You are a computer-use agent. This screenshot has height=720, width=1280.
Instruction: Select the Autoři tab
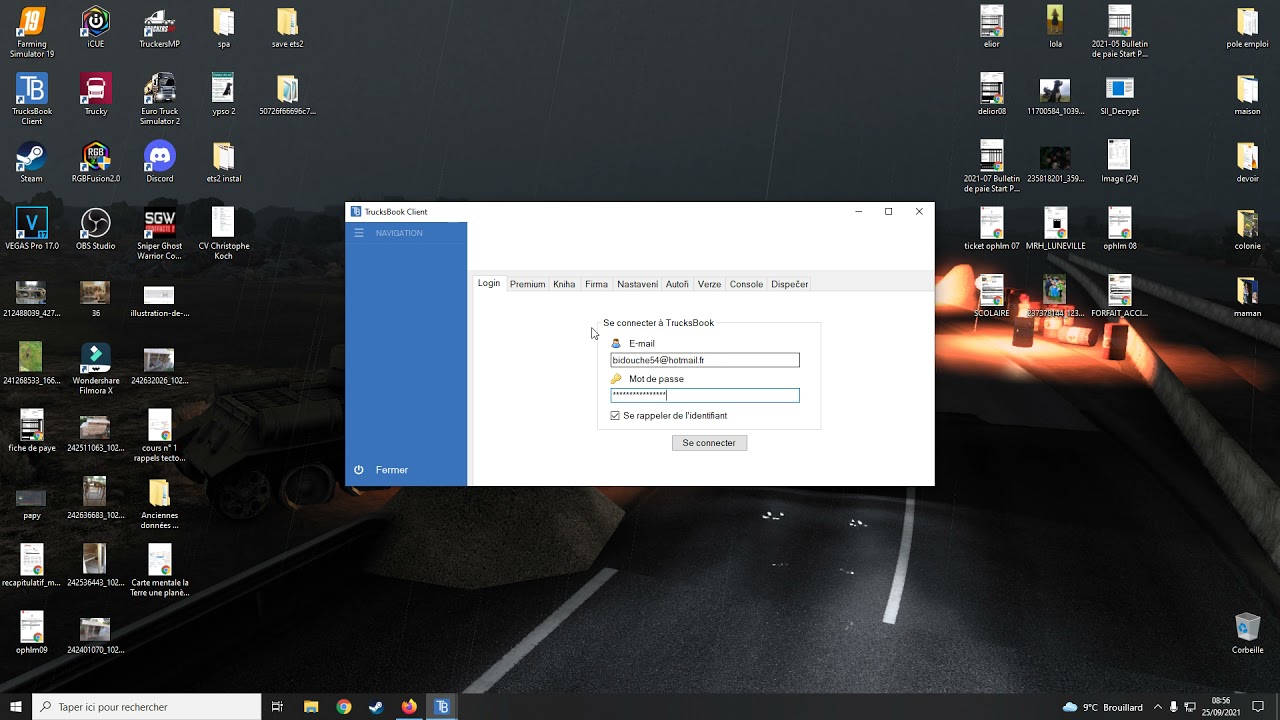point(677,284)
